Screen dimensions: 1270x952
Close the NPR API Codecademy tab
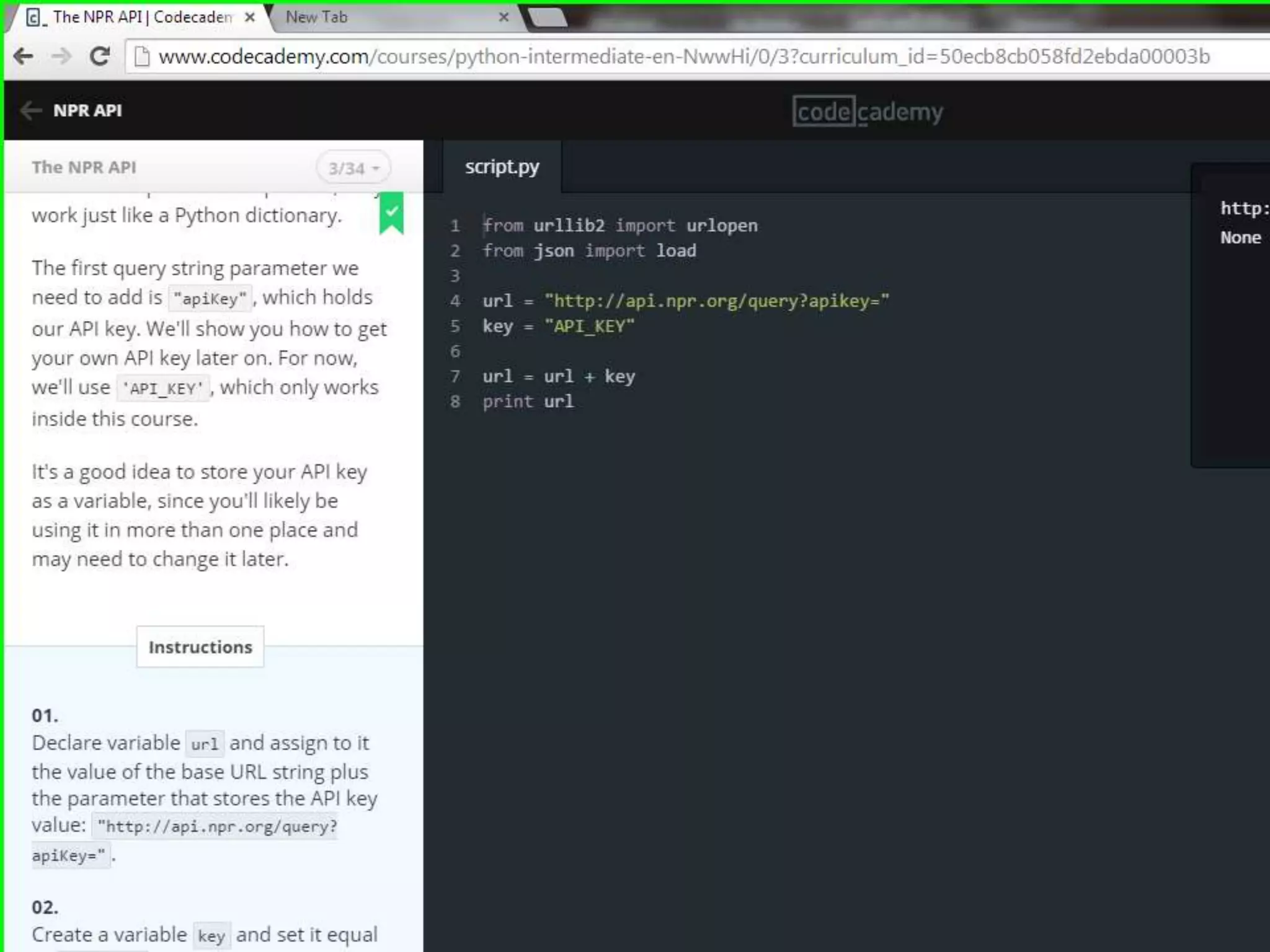[x=250, y=17]
